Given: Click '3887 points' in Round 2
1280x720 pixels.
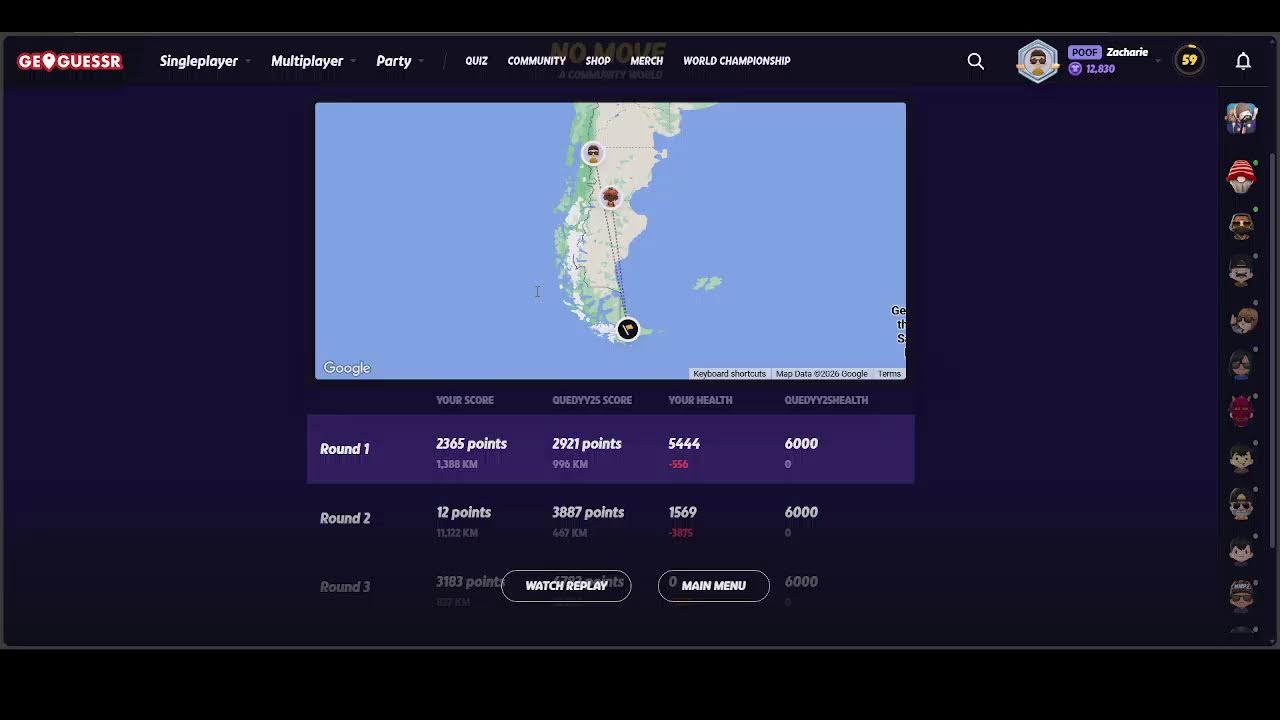Looking at the screenshot, I should point(588,512).
